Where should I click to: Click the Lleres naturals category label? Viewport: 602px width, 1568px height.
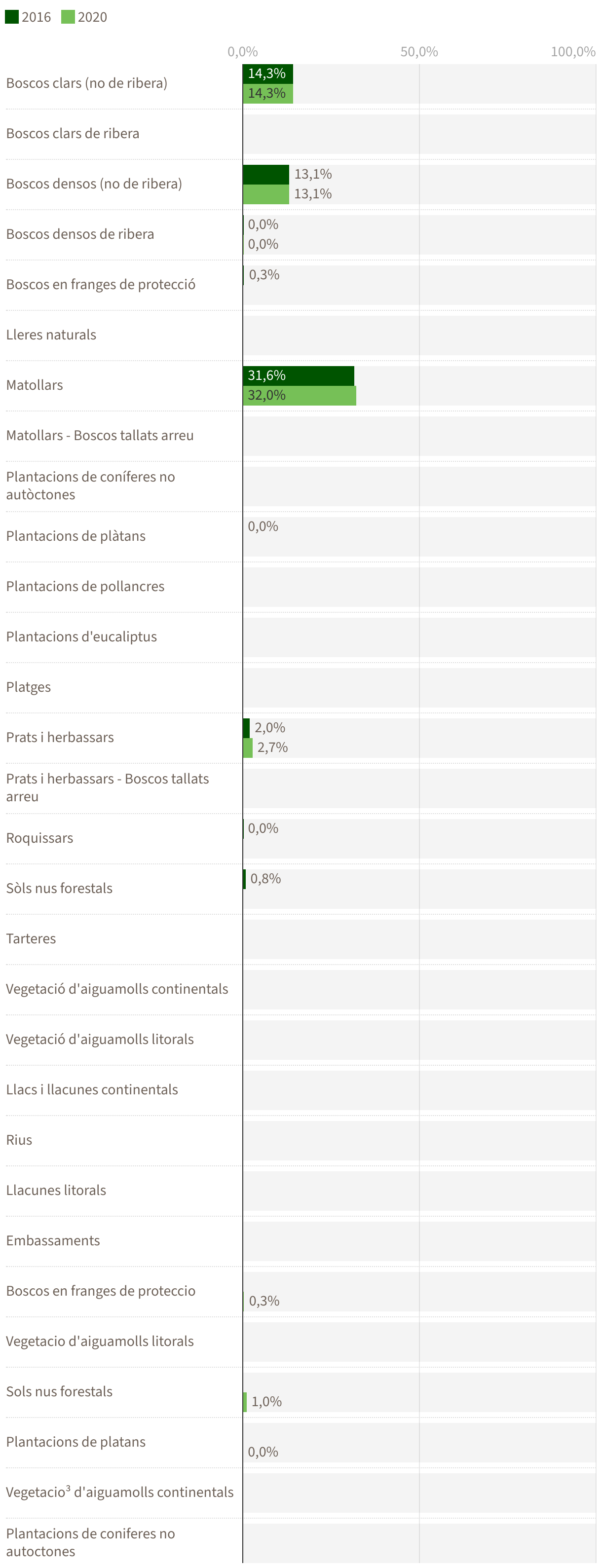pyautogui.click(x=51, y=335)
